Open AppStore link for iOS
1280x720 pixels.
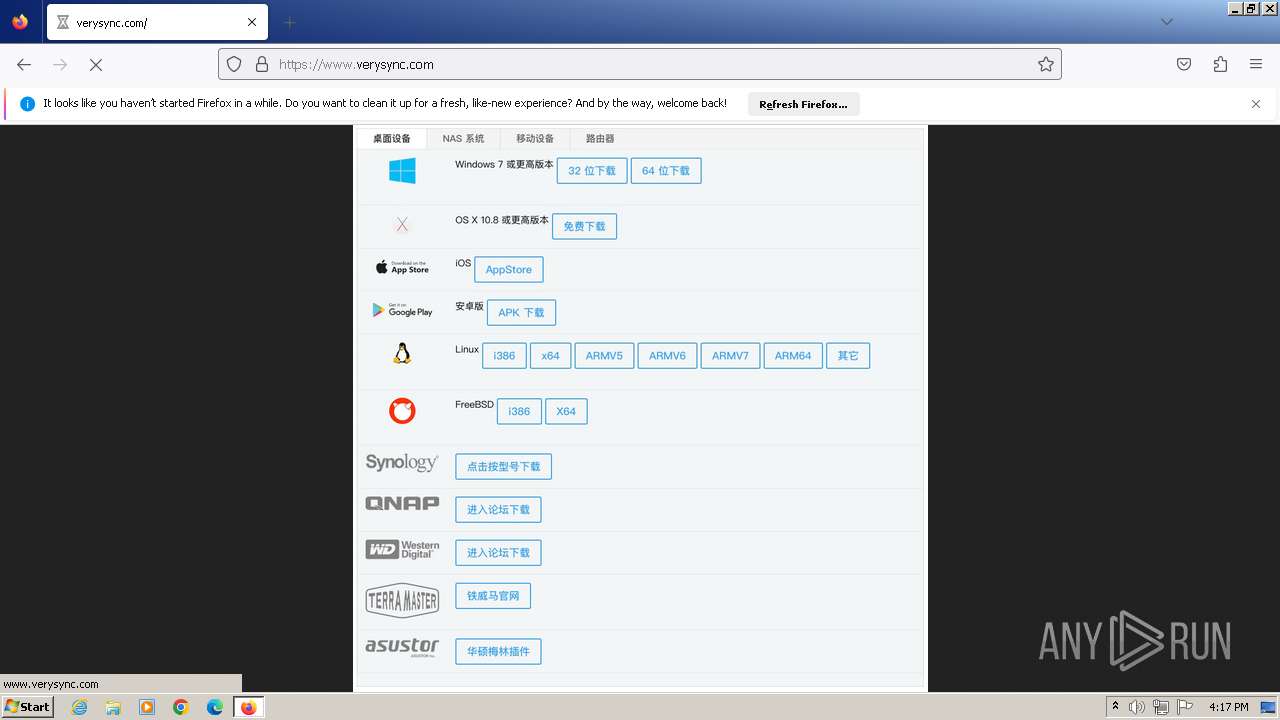tap(509, 270)
